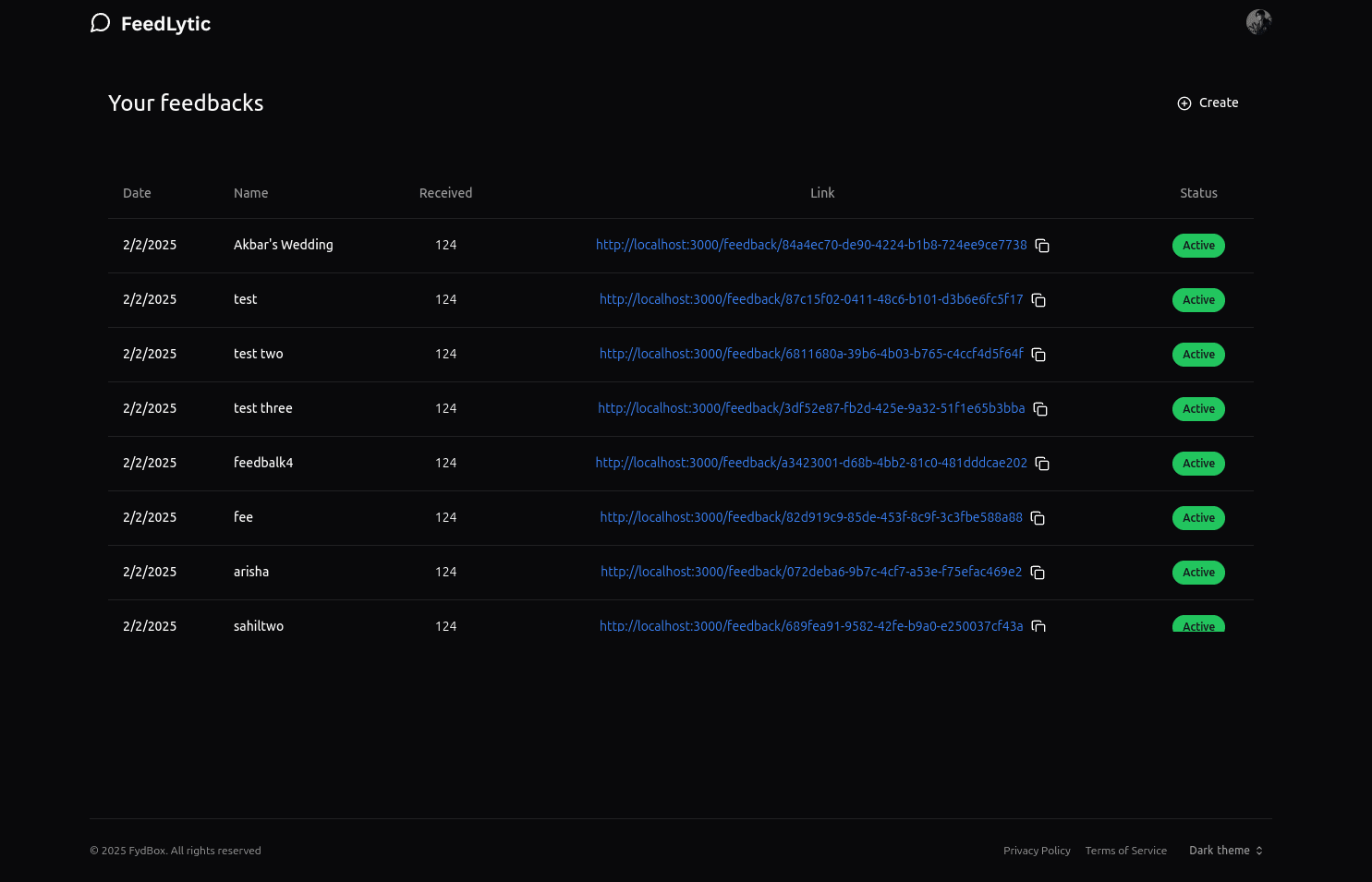Click Active badge for feedbalk4
Image resolution: width=1372 pixels, height=882 pixels.
tap(1198, 464)
